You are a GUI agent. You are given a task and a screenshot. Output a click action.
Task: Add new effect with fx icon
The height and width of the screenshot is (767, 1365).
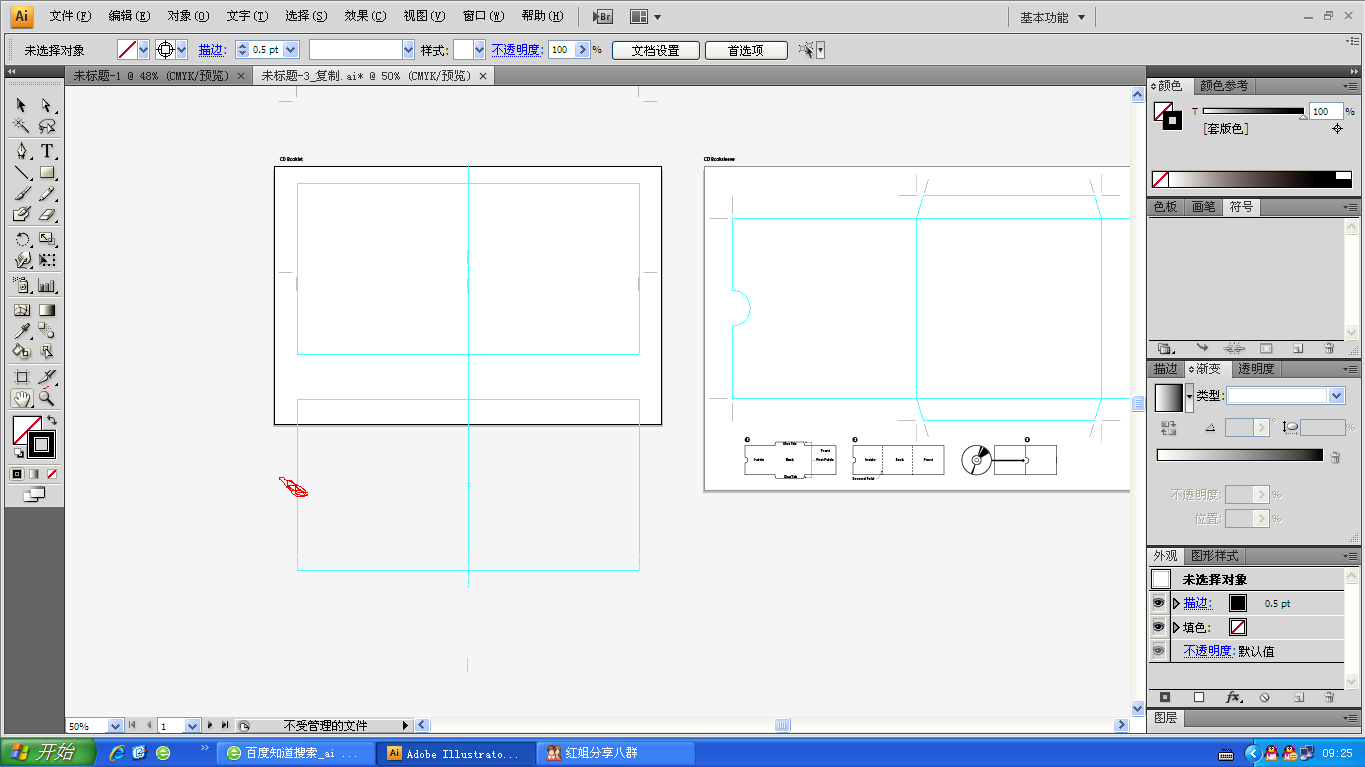pyautogui.click(x=1233, y=697)
